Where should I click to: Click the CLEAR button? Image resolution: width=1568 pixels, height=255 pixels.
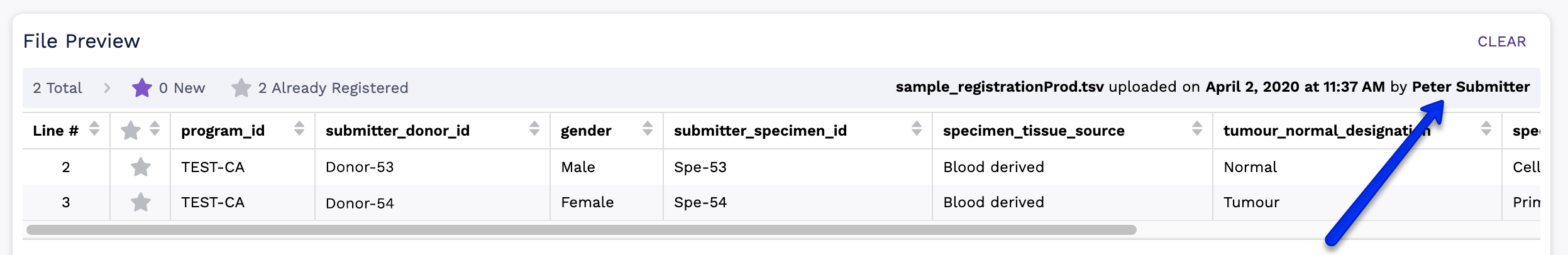[1501, 41]
